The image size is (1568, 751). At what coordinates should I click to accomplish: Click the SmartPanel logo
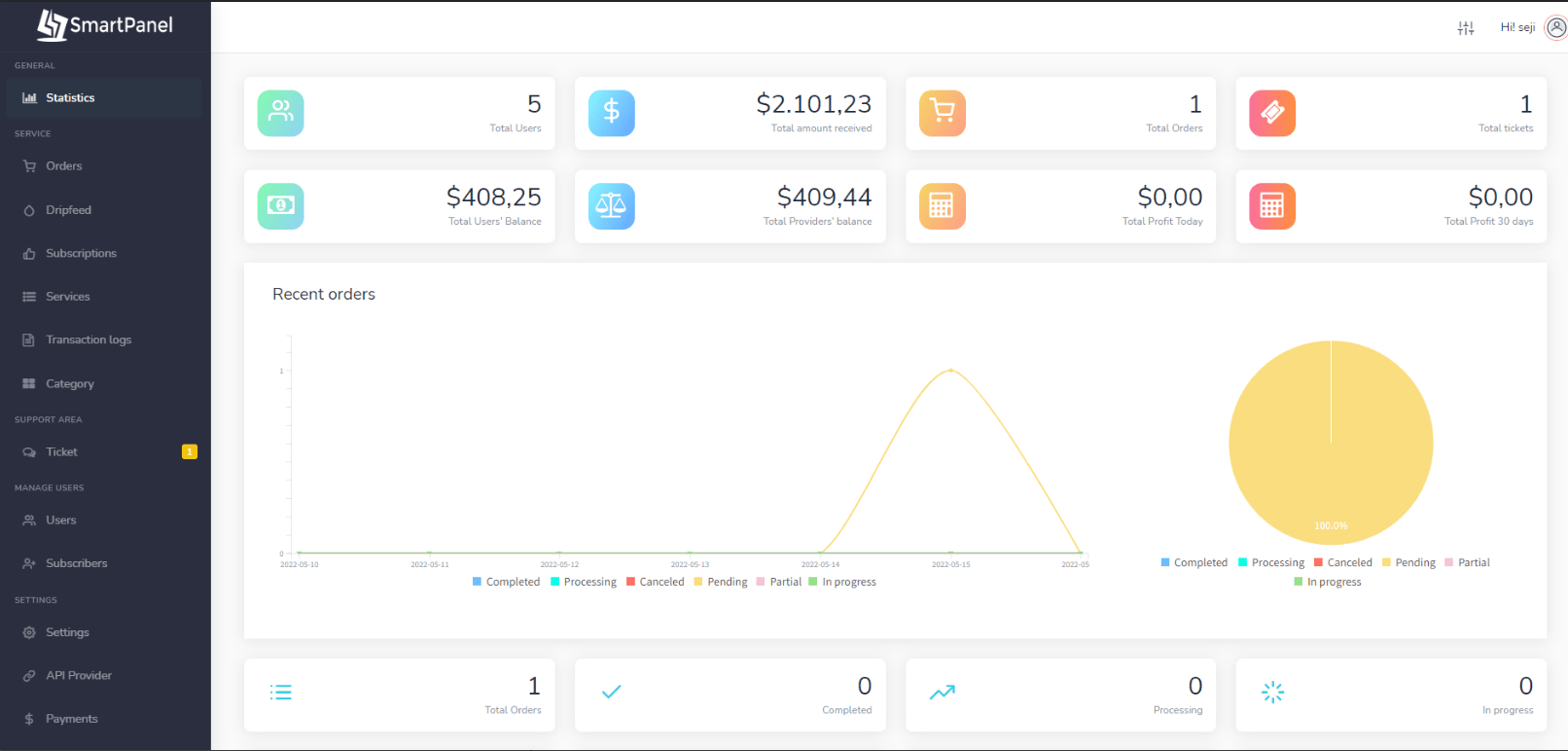coord(105,25)
